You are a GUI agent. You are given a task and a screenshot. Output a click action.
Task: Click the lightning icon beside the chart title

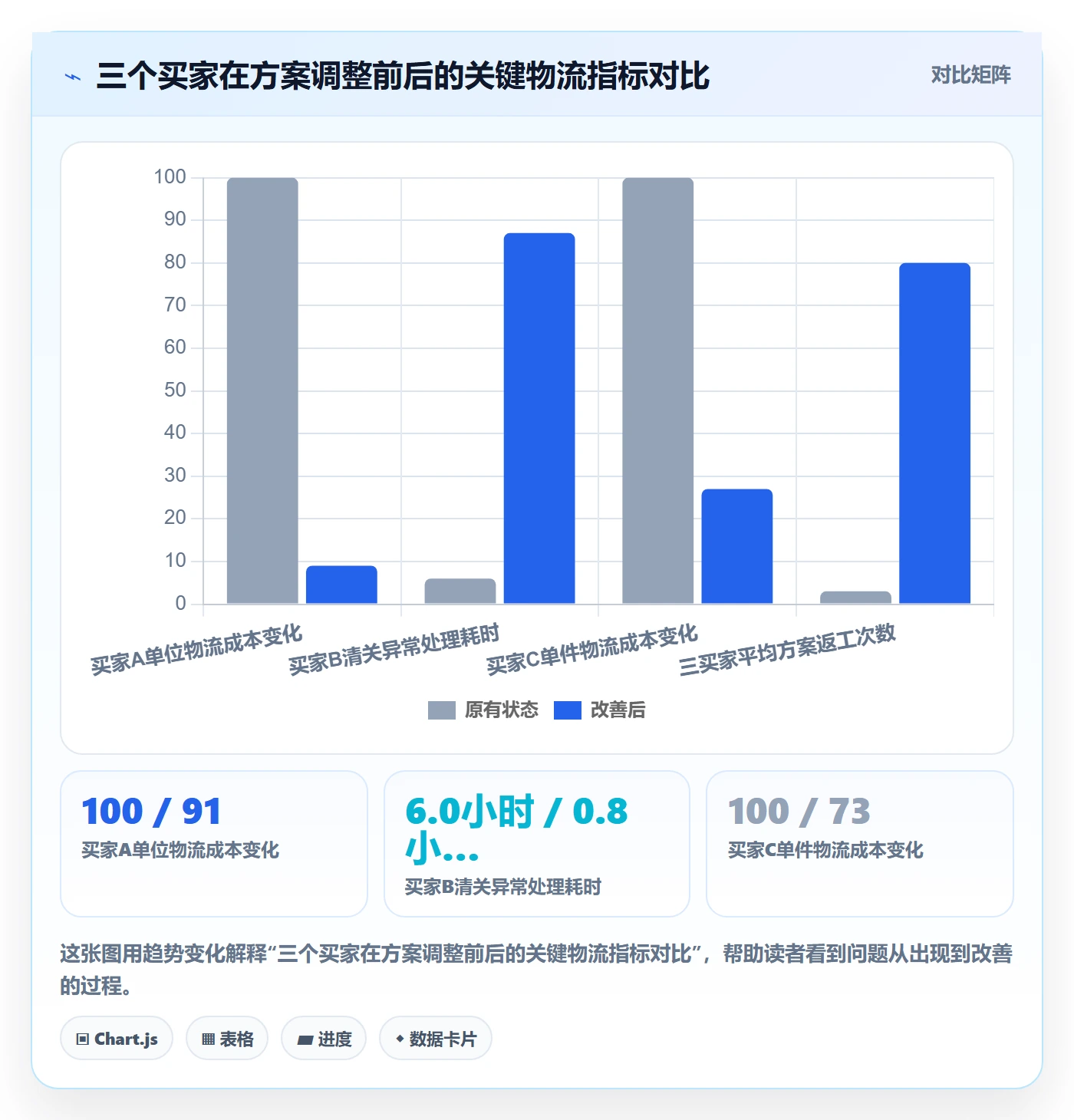pyautogui.click(x=73, y=77)
